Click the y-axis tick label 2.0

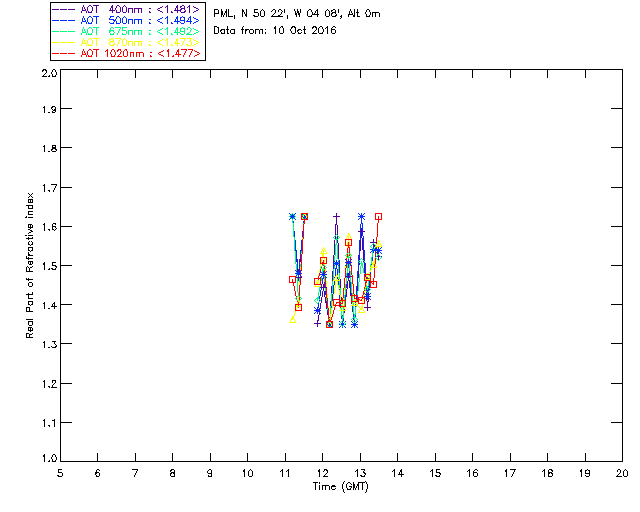(49, 73)
